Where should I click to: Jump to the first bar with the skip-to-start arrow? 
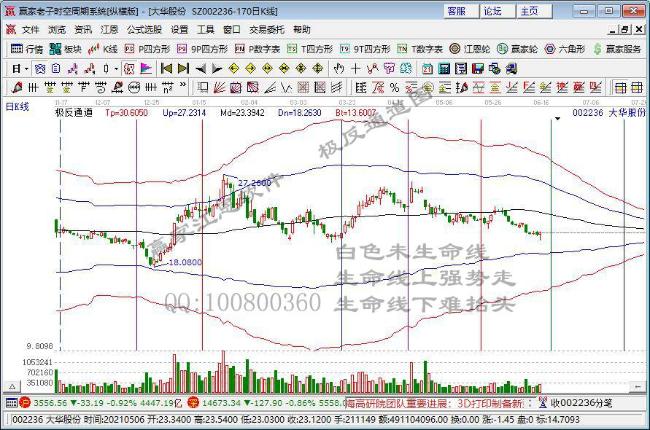(166, 68)
